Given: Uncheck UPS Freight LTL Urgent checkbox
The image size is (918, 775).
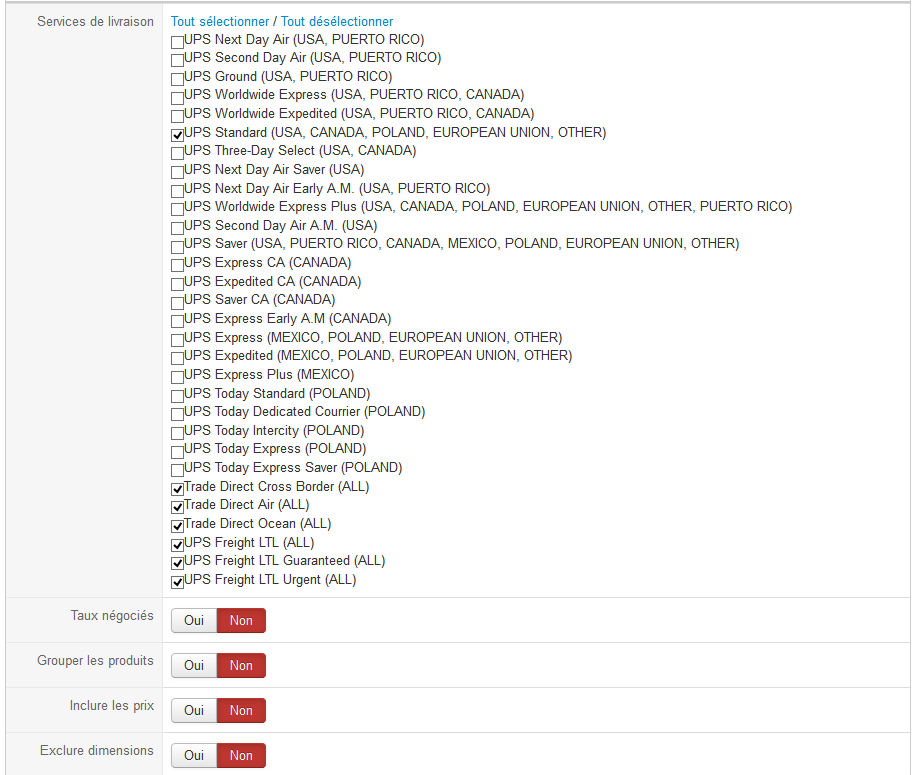Looking at the screenshot, I should 177,582.
